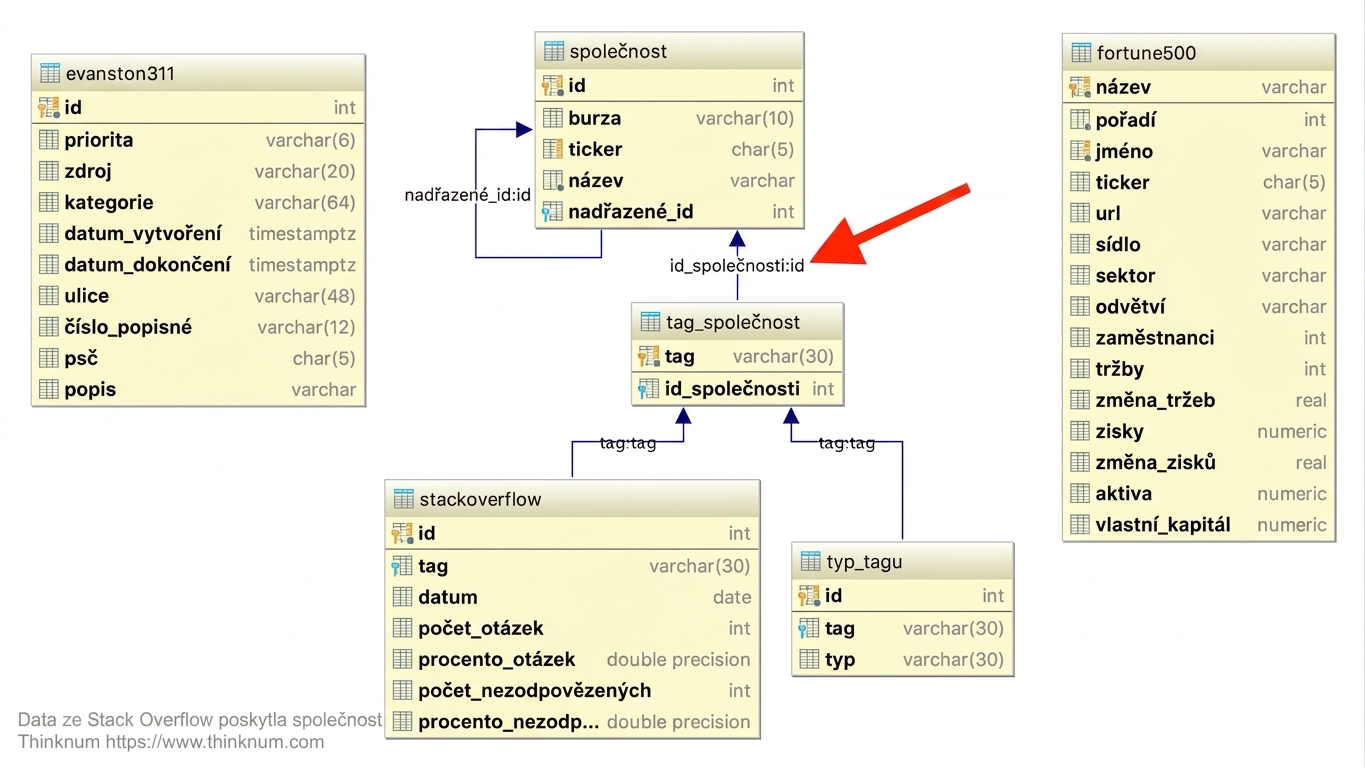Click the column icon beside typ in typ_tagu
Image resolution: width=1365 pixels, height=768 pixels.
click(x=810, y=660)
